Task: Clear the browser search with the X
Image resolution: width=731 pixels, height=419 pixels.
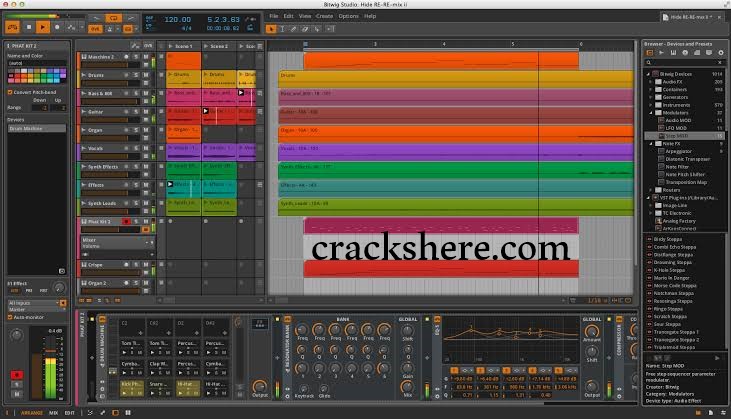Action: pos(720,62)
